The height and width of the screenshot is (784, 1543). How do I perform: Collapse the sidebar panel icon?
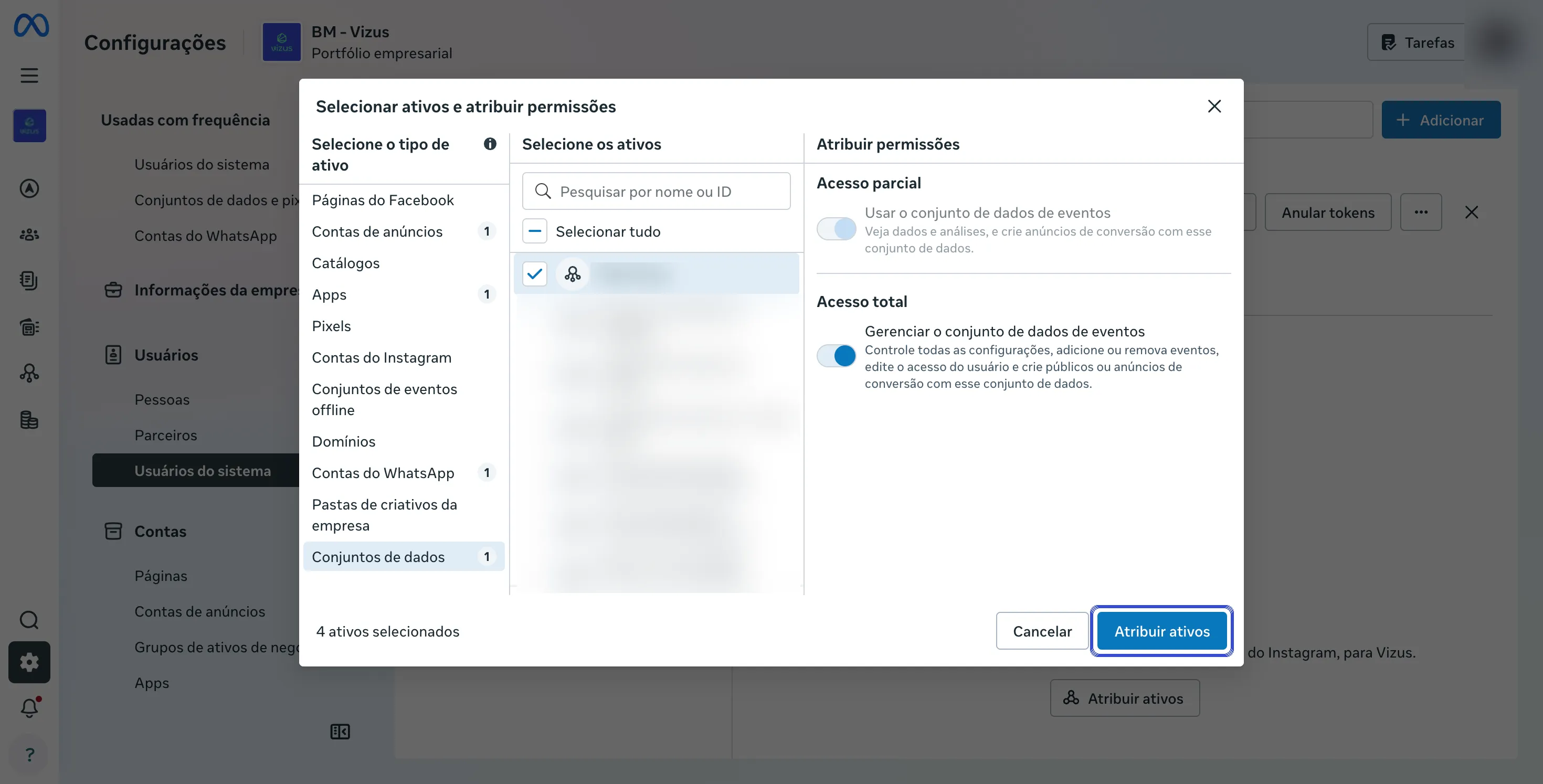pos(340,732)
